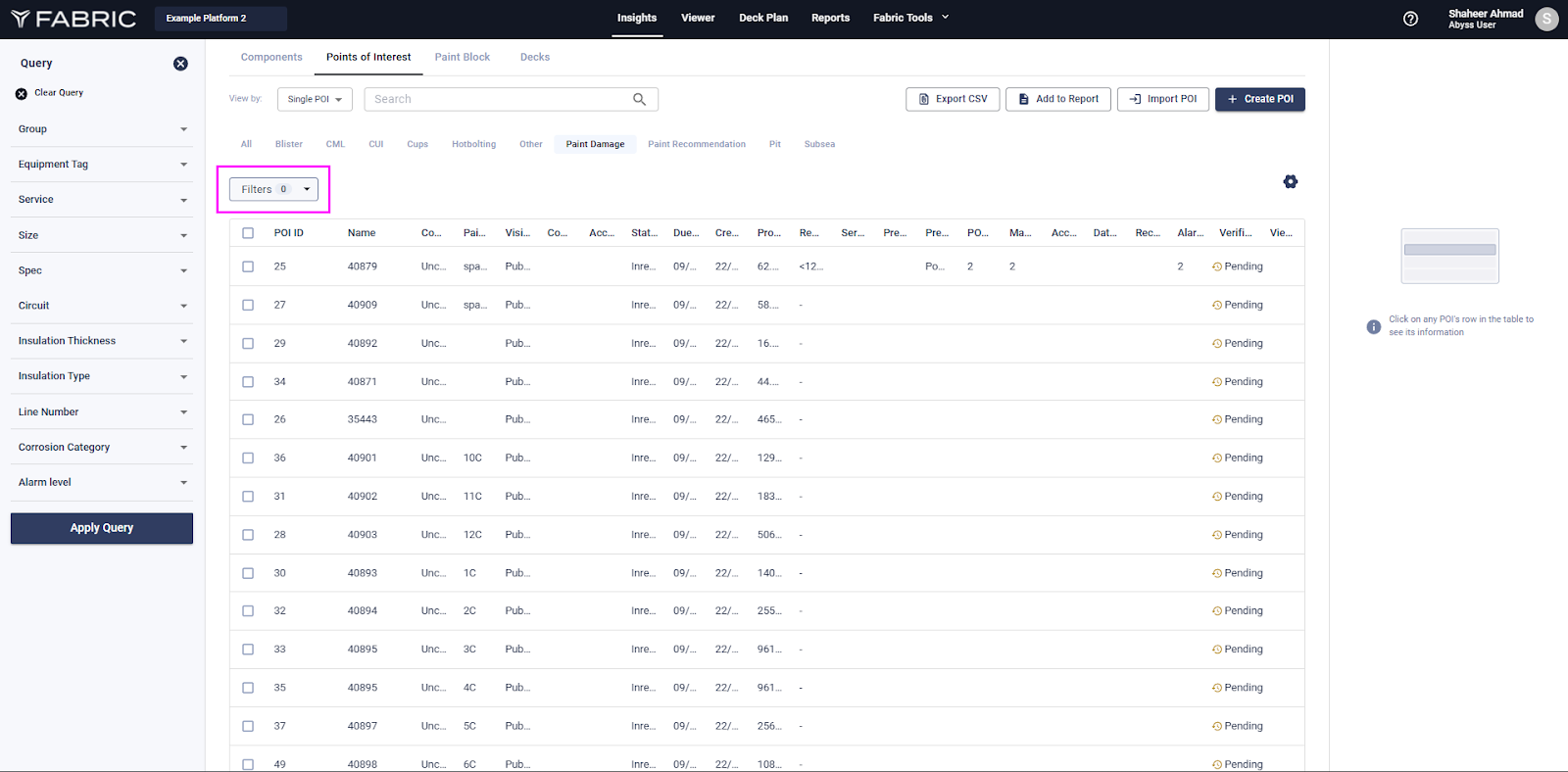Switch to the Components tab
This screenshot has width=1568, height=772.
pyautogui.click(x=271, y=57)
